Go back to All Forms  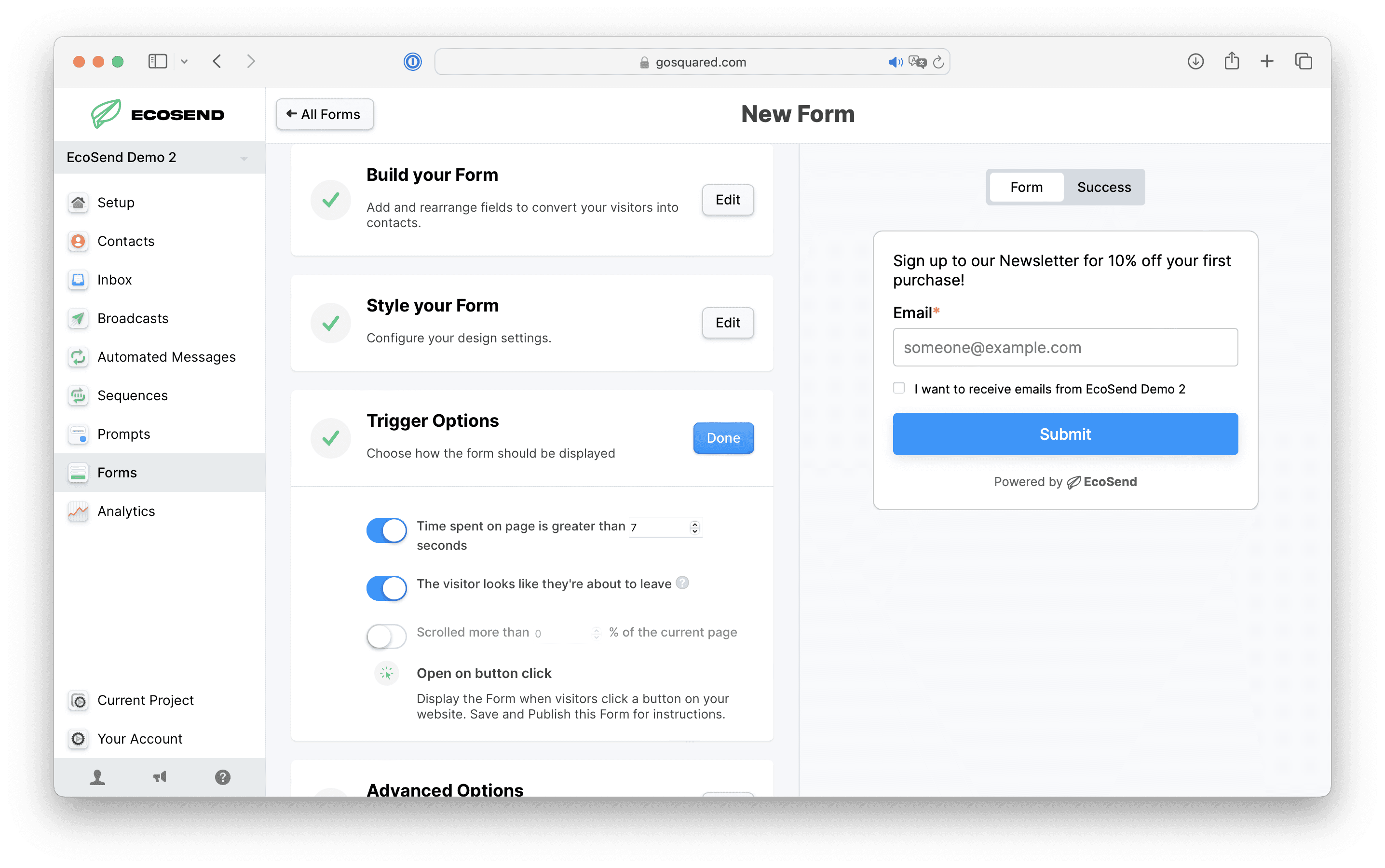(324, 114)
